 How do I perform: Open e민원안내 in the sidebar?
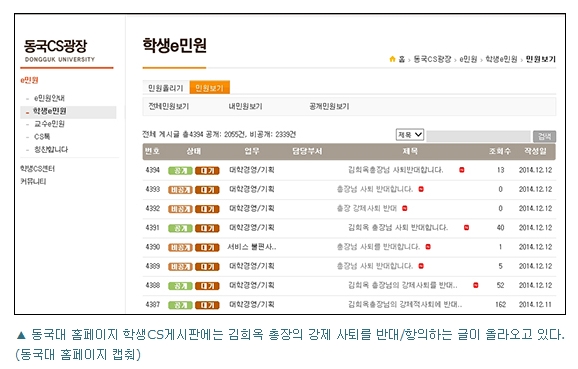(49, 98)
